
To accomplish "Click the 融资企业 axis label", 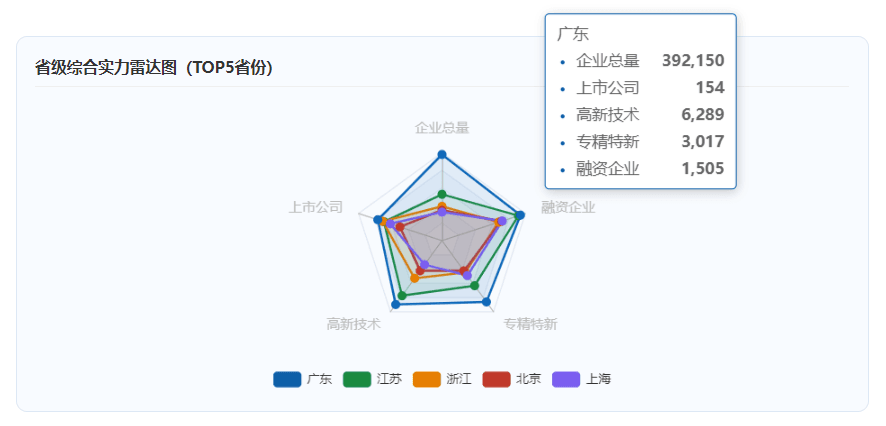I will [568, 207].
